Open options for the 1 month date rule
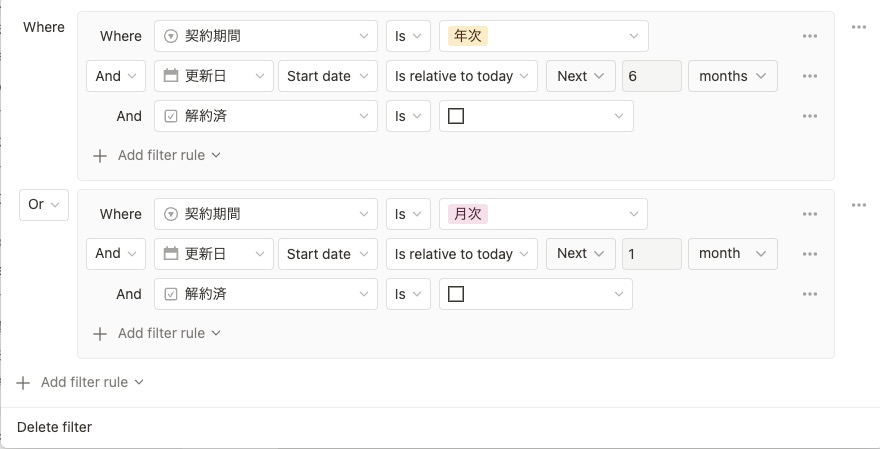This screenshot has height=449, width=880. pos(810,254)
